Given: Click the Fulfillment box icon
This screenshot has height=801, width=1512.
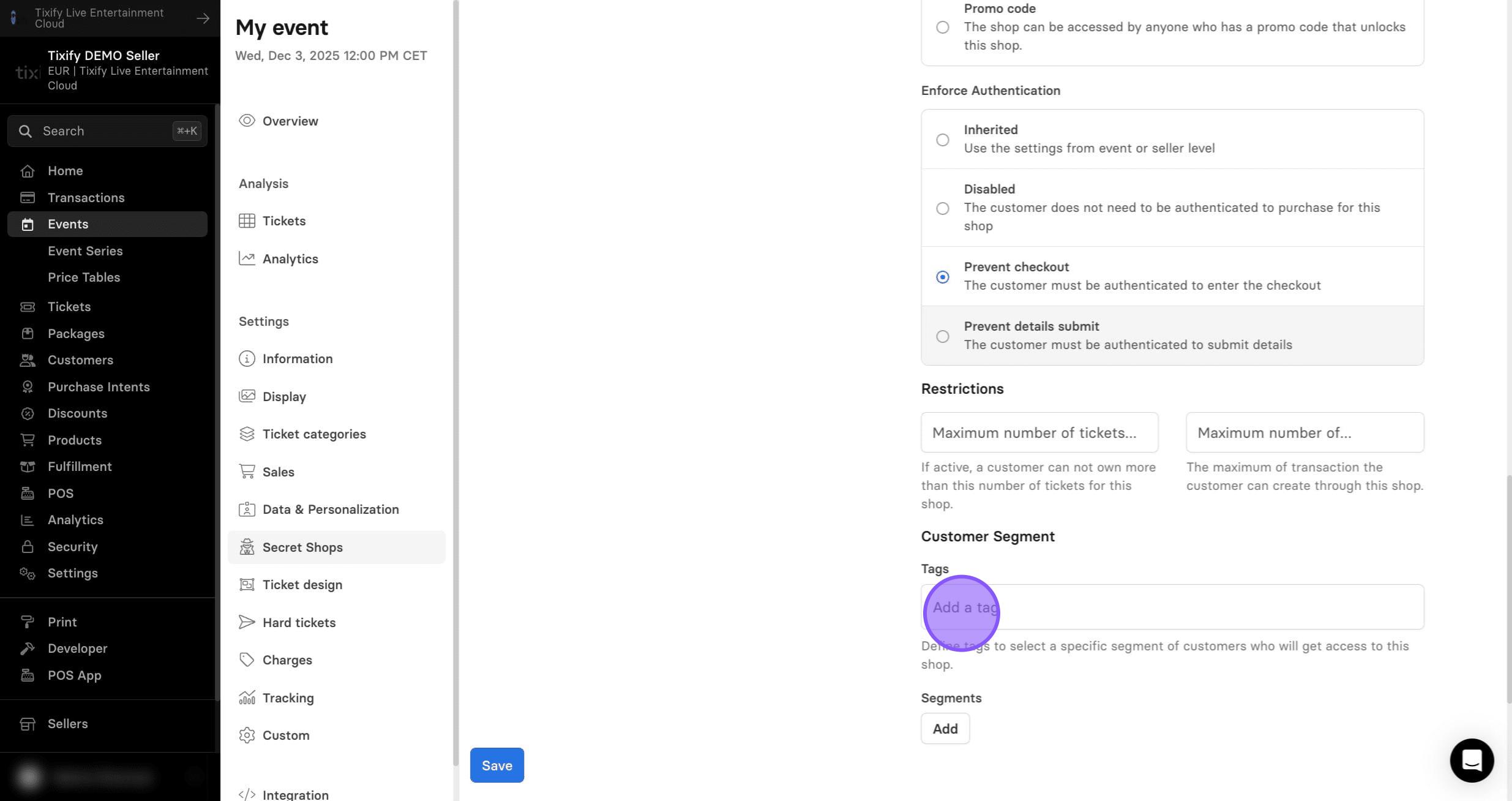Looking at the screenshot, I should tap(28, 467).
